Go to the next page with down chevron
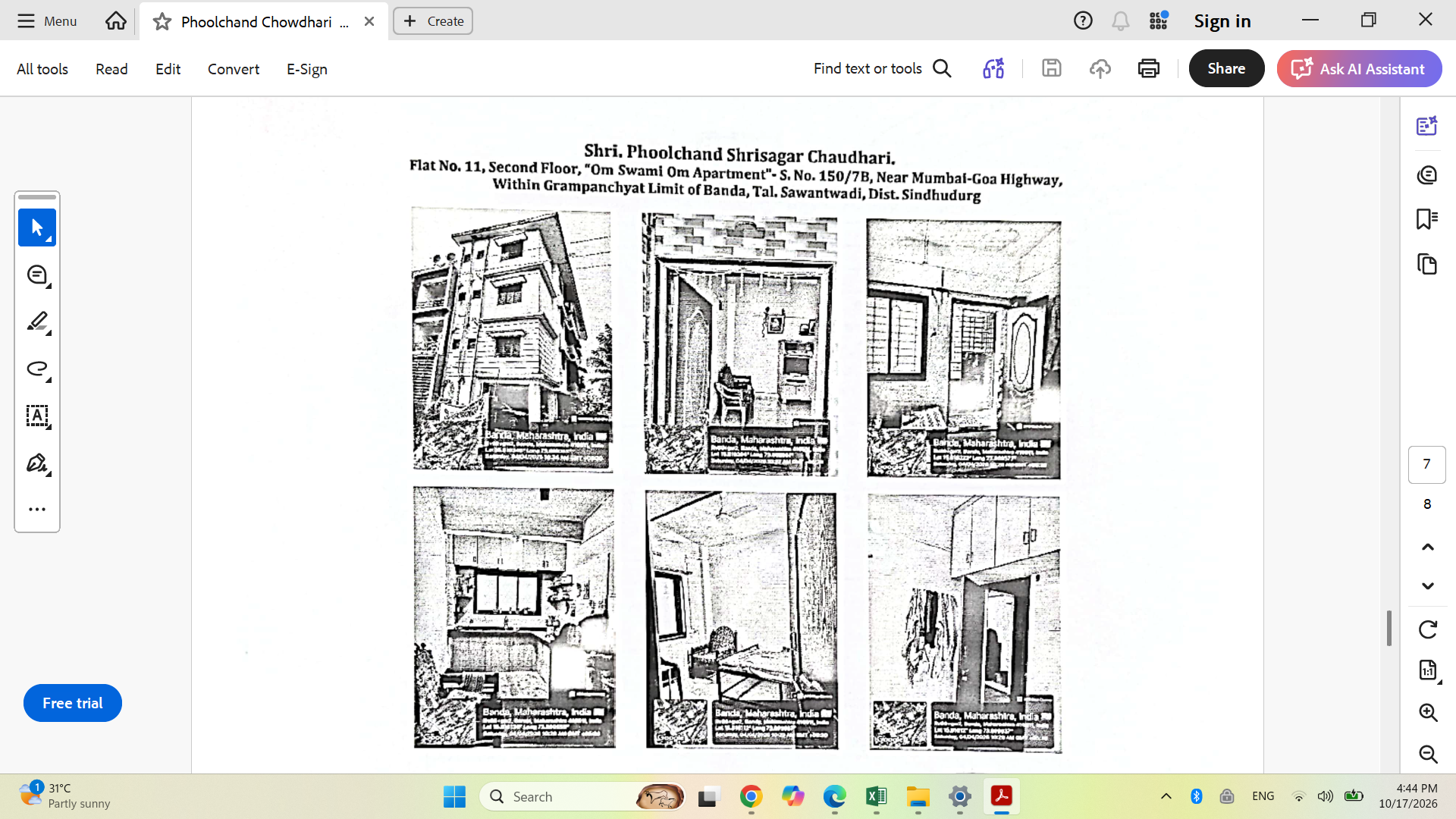The width and height of the screenshot is (1456, 819). click(1428, 585)
